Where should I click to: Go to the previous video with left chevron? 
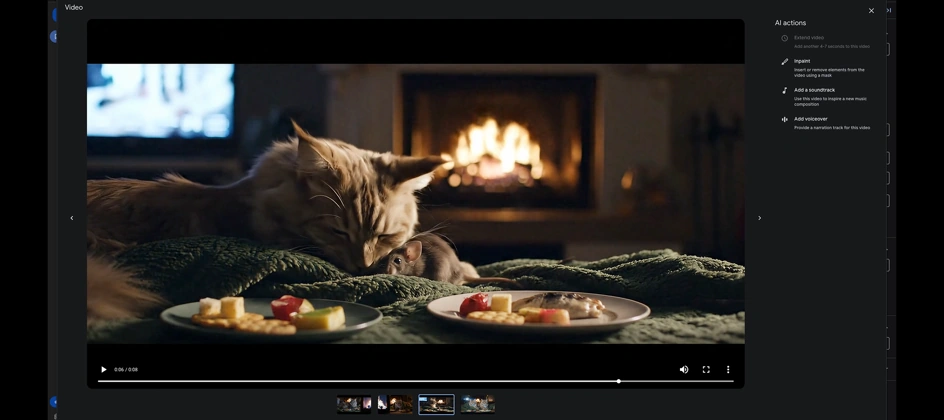pyautogui.click(x=72, y=218)
